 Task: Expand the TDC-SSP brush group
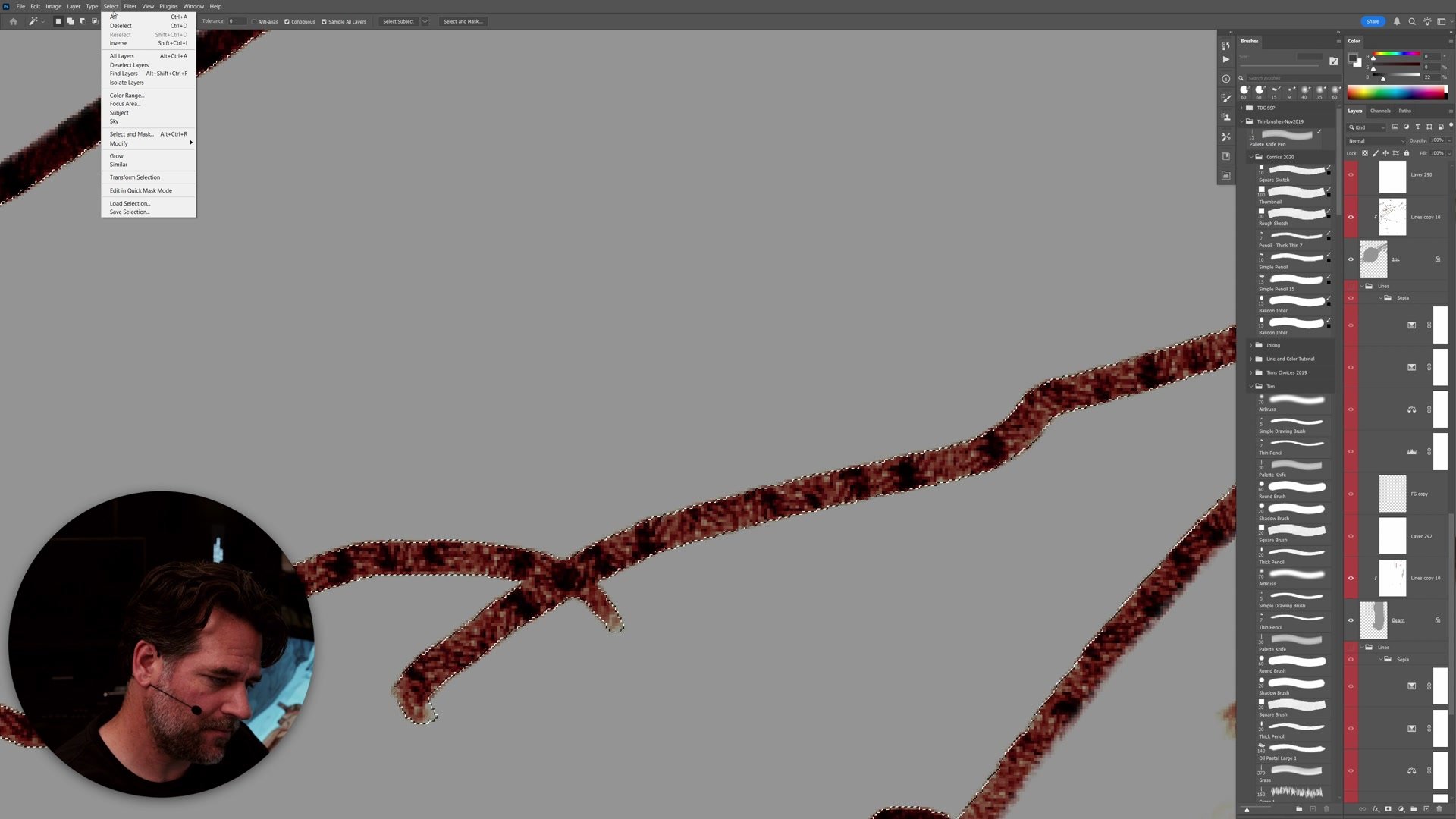pyautogui.click(x=1241, y=108)
